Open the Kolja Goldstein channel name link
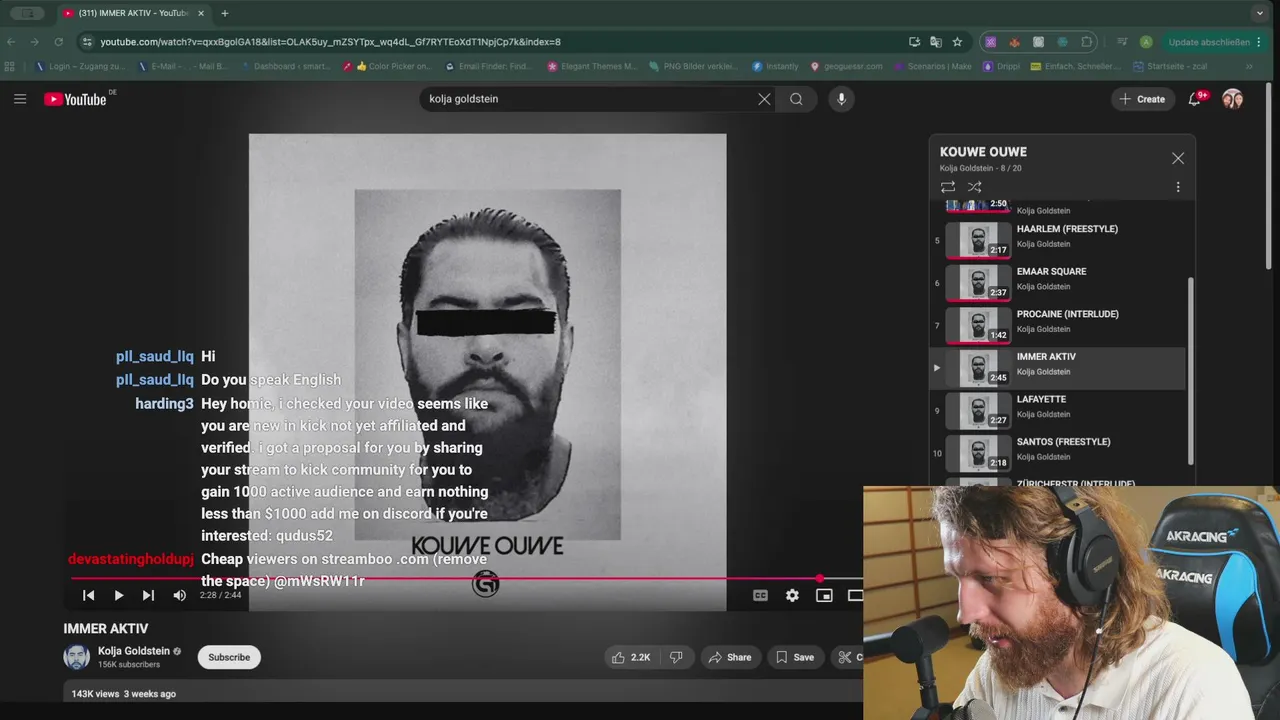Screen dimensions: 1280x720 coord(134,651)
